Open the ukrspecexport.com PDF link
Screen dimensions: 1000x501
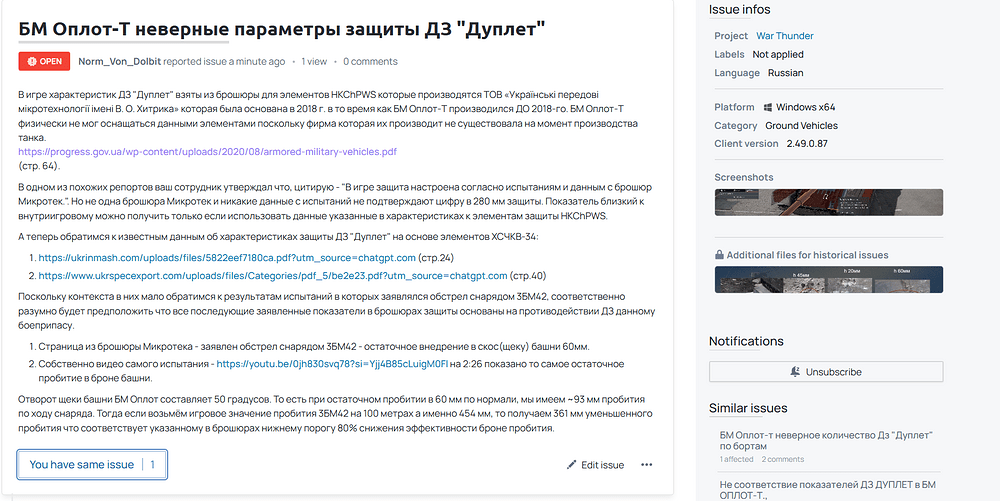[x=273, y=276]
